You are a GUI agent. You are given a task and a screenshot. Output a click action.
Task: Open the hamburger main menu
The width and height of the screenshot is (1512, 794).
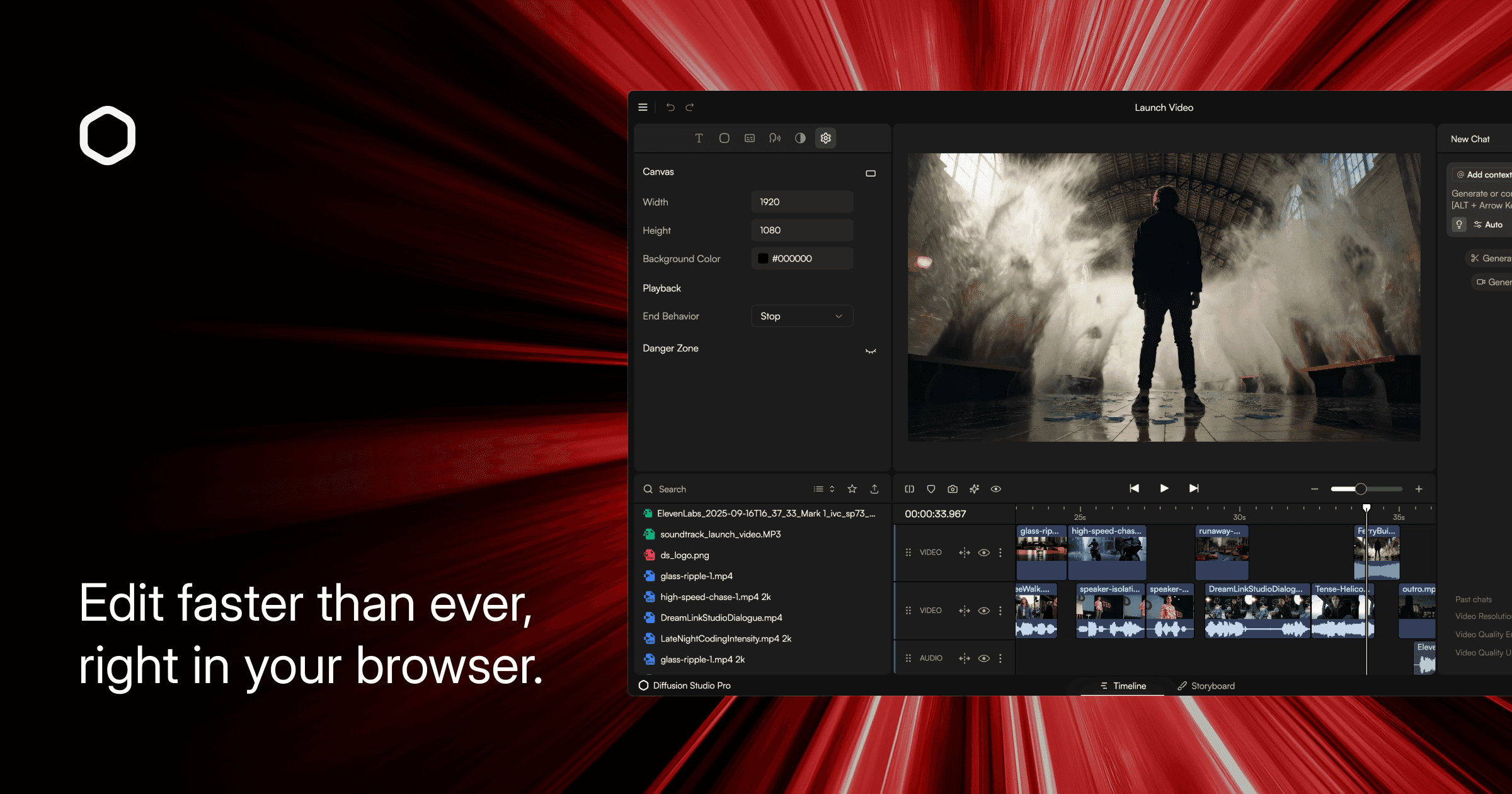[643, 107]
